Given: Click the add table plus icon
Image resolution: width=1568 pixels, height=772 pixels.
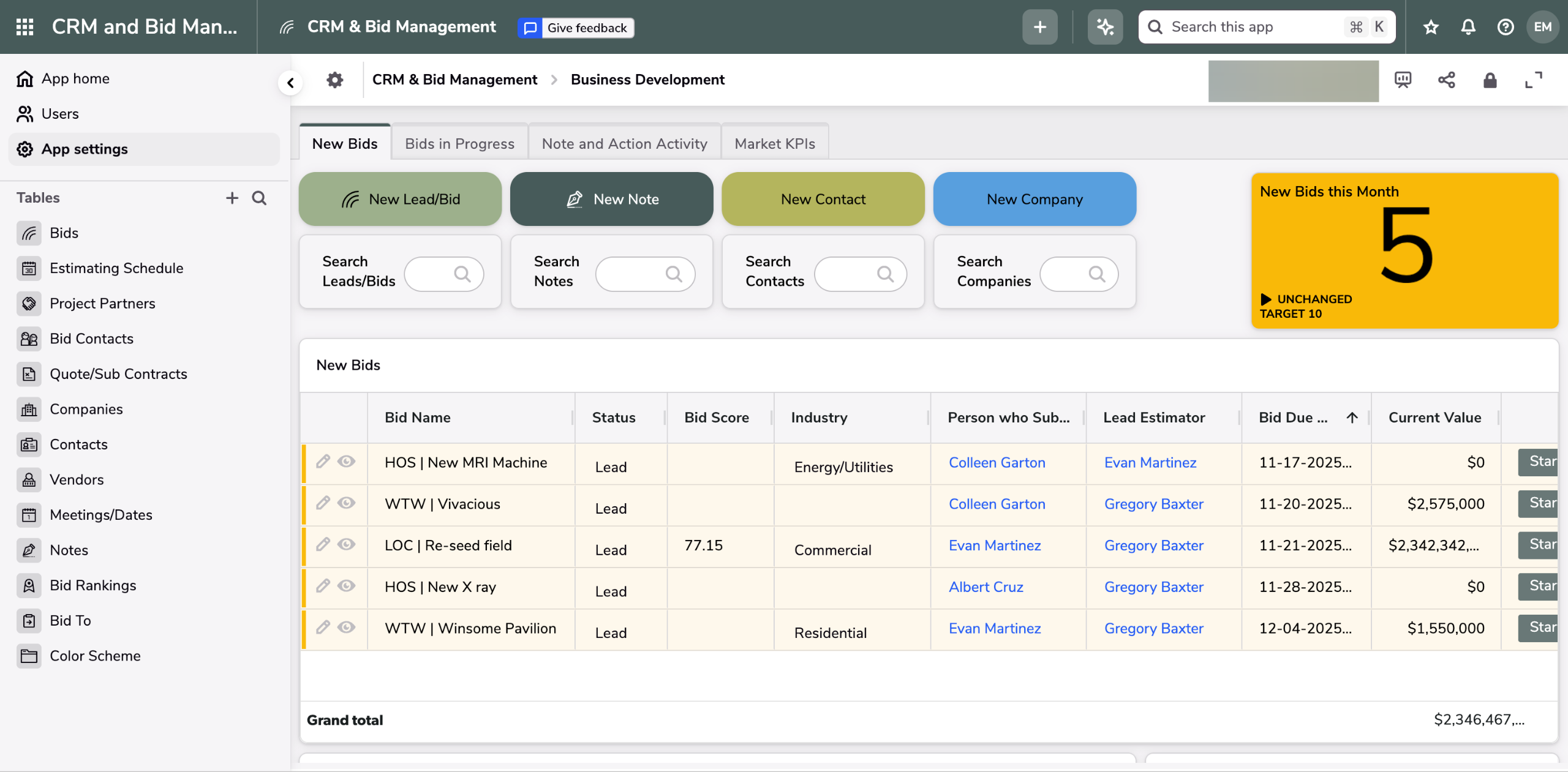Looking at the screenshot, I should coord(232,198).
